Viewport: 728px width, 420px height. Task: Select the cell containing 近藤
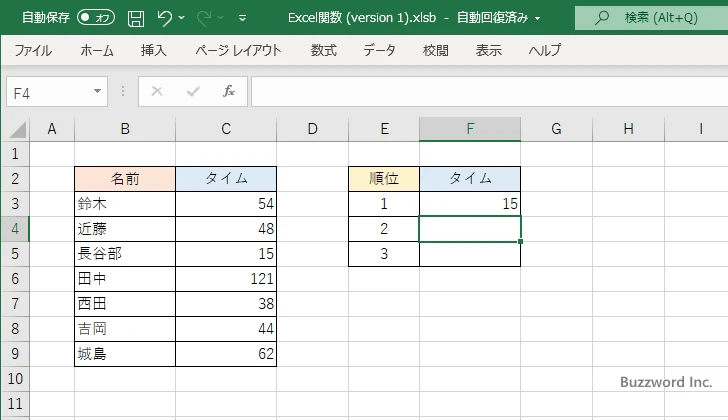pyautogui.click(x=125, y=229)
